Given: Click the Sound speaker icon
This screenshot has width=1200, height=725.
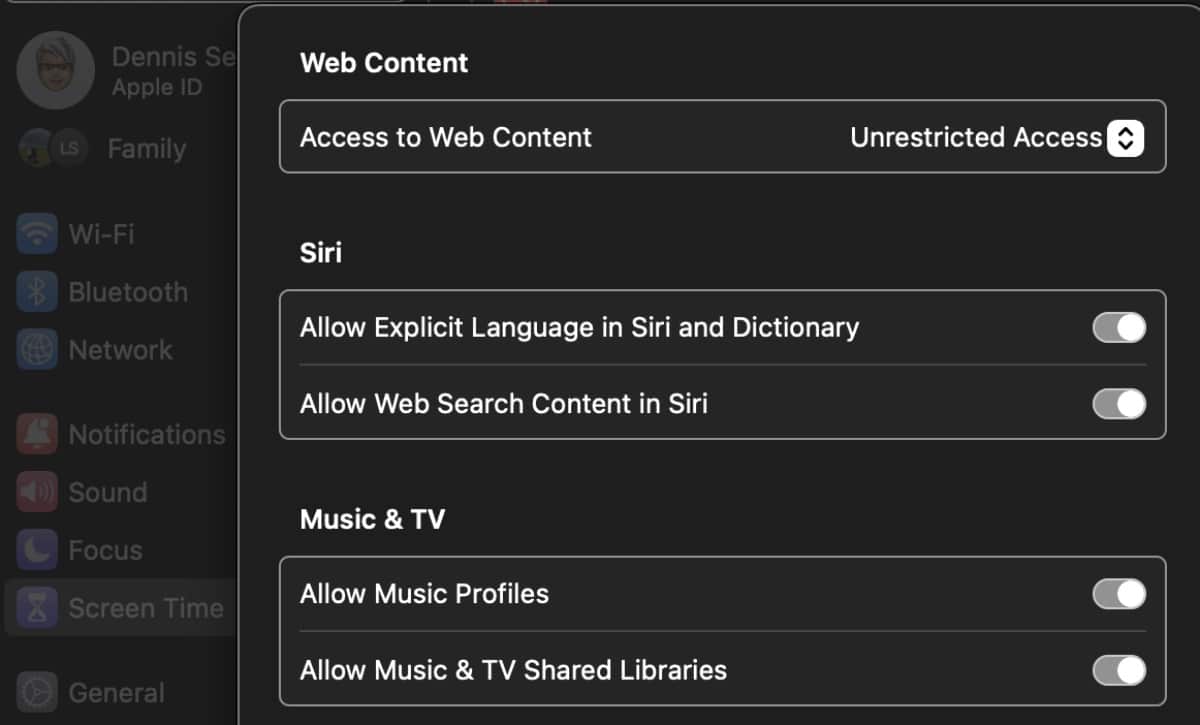Looking at the screenshot, I should [37, 492].
